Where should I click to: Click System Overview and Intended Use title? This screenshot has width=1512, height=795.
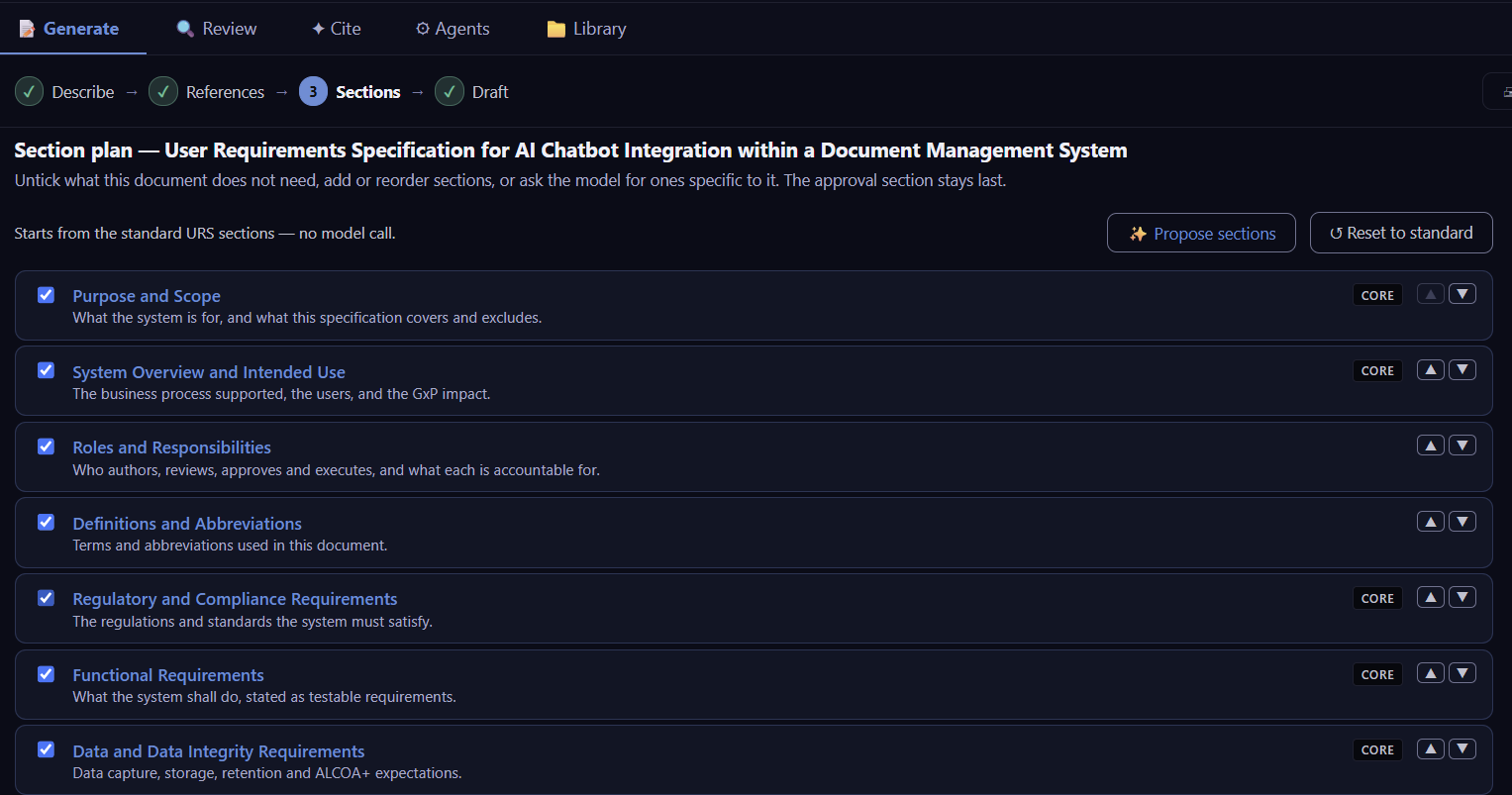209,372
